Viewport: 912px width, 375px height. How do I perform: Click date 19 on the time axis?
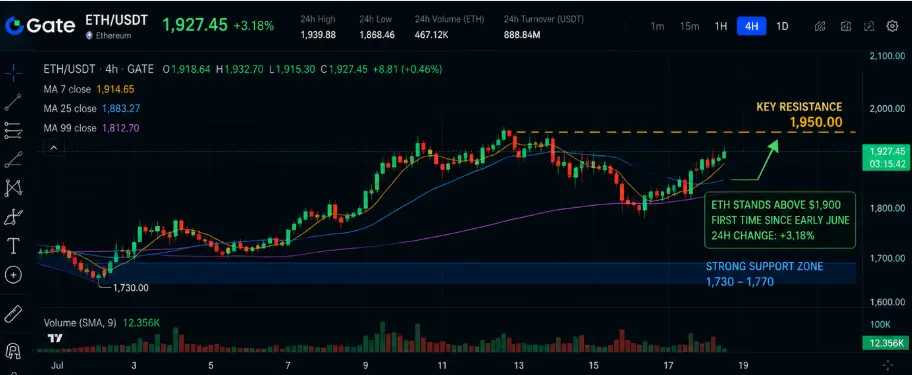pyautogui.click(x=744, y=366)
